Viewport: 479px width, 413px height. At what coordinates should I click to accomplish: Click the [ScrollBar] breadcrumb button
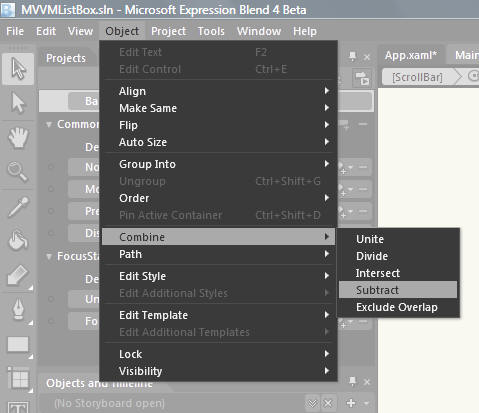point(417,77)
